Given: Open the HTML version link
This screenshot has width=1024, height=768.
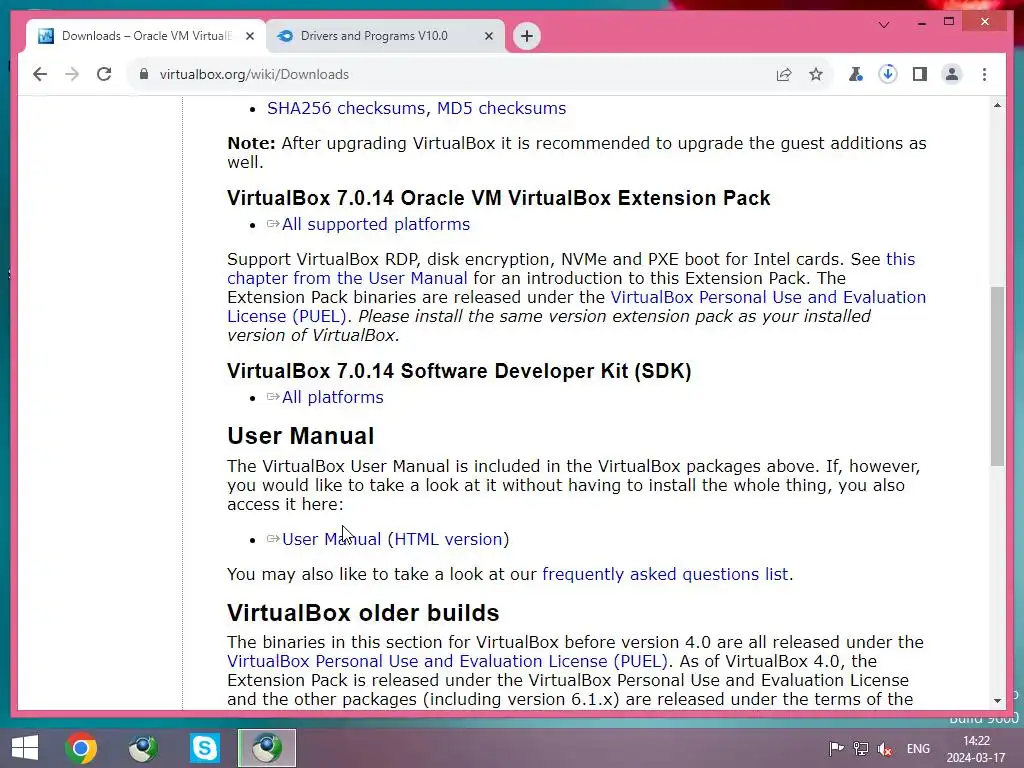Looking at the screenshot, I should 448,539.
